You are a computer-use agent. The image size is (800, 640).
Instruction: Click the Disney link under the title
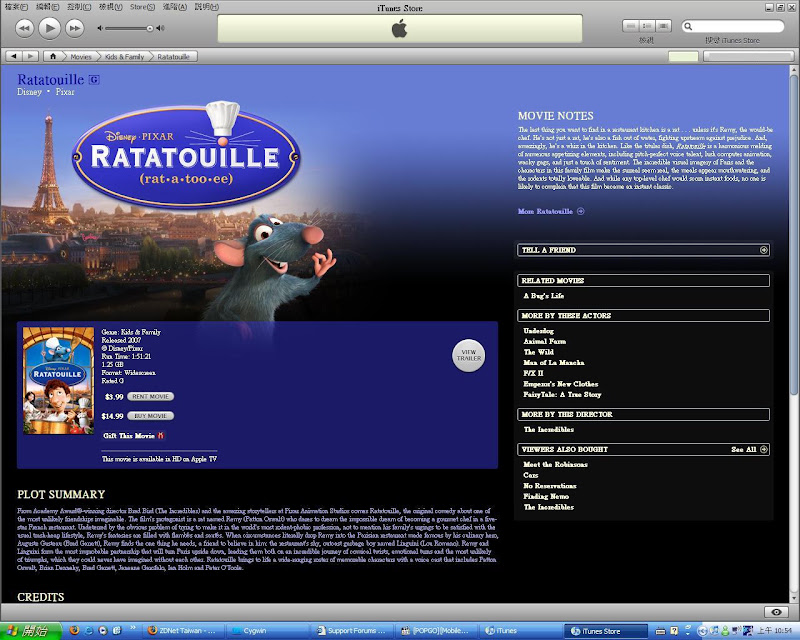tap(29, 92)
